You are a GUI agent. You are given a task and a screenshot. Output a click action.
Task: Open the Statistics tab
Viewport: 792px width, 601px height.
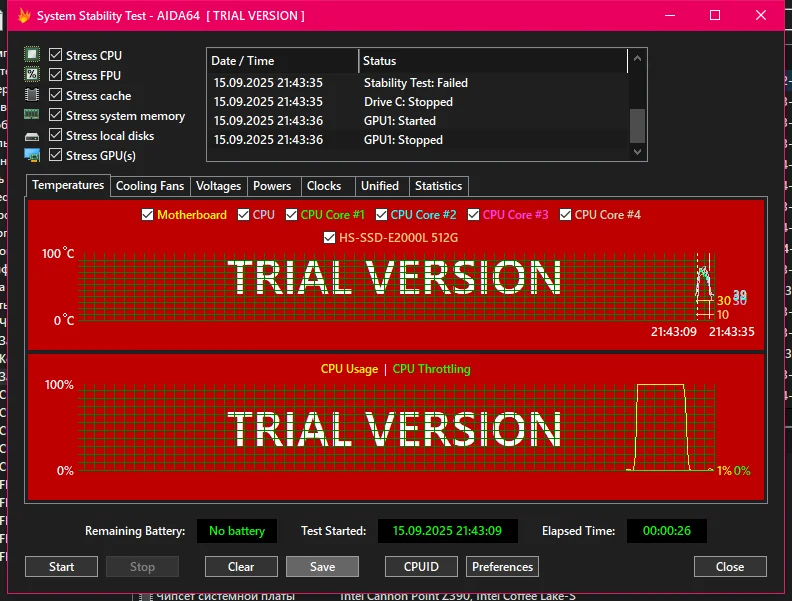pos(438,186)
